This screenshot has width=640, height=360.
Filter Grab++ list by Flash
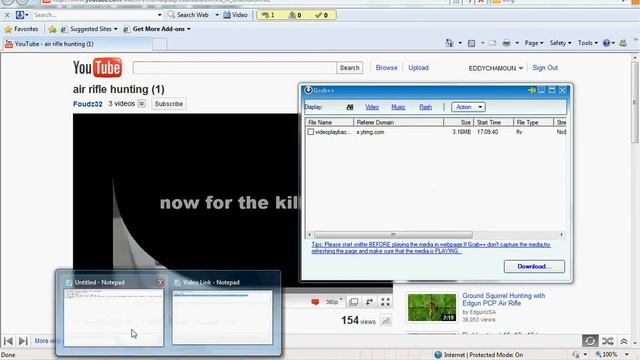tap(425, 107)
